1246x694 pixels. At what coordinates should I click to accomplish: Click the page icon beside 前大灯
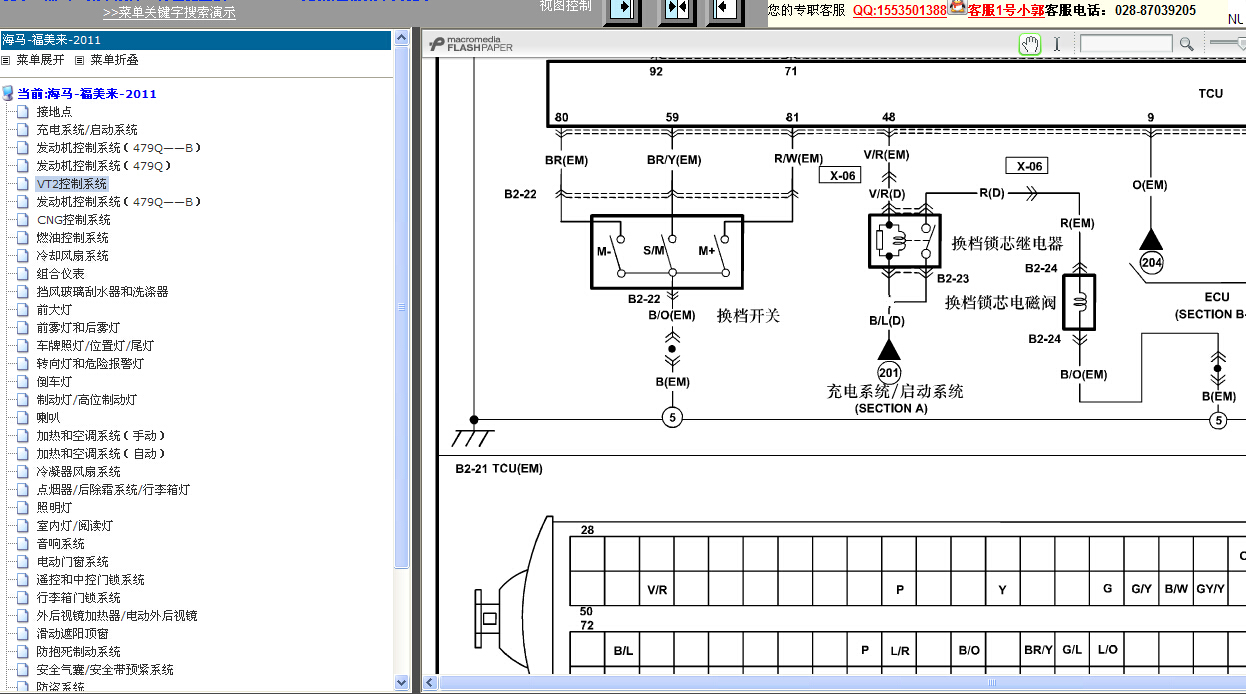click(23, 310)
